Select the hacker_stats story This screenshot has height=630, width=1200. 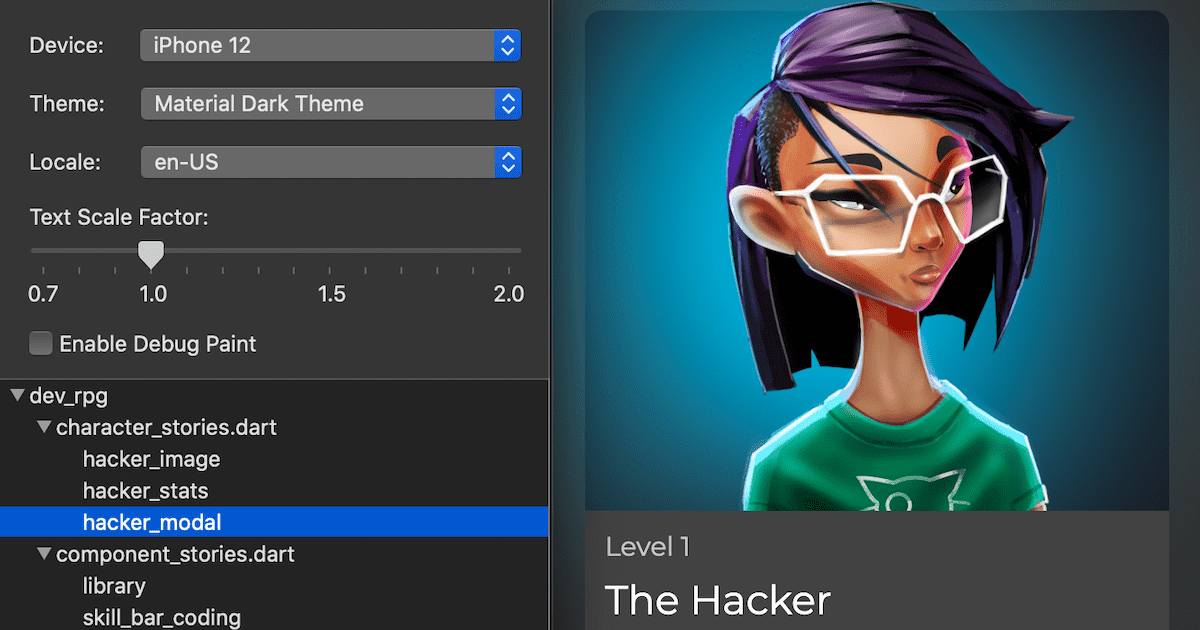145,491
